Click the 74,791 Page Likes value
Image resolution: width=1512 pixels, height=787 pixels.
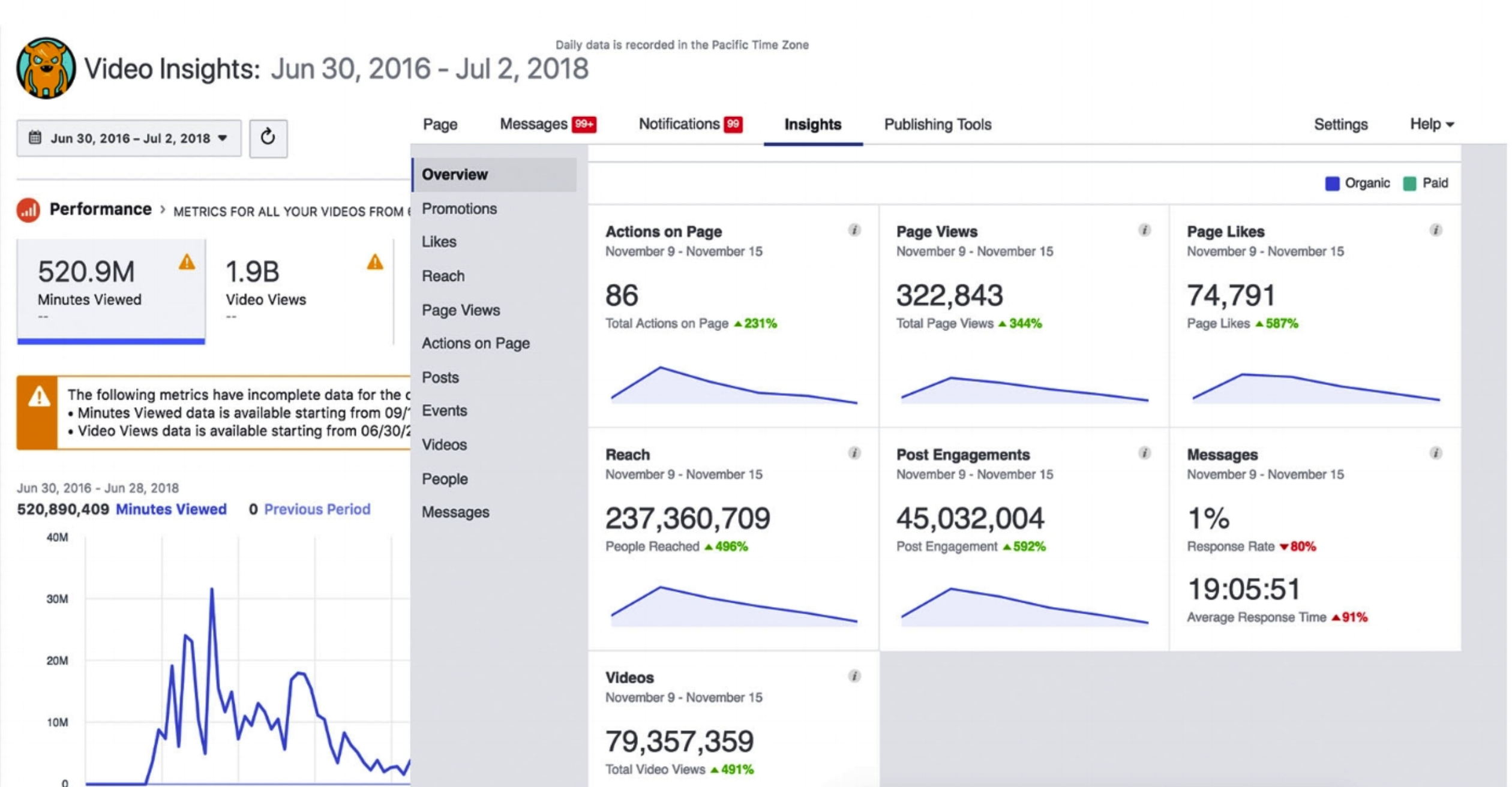(1231, 295)
